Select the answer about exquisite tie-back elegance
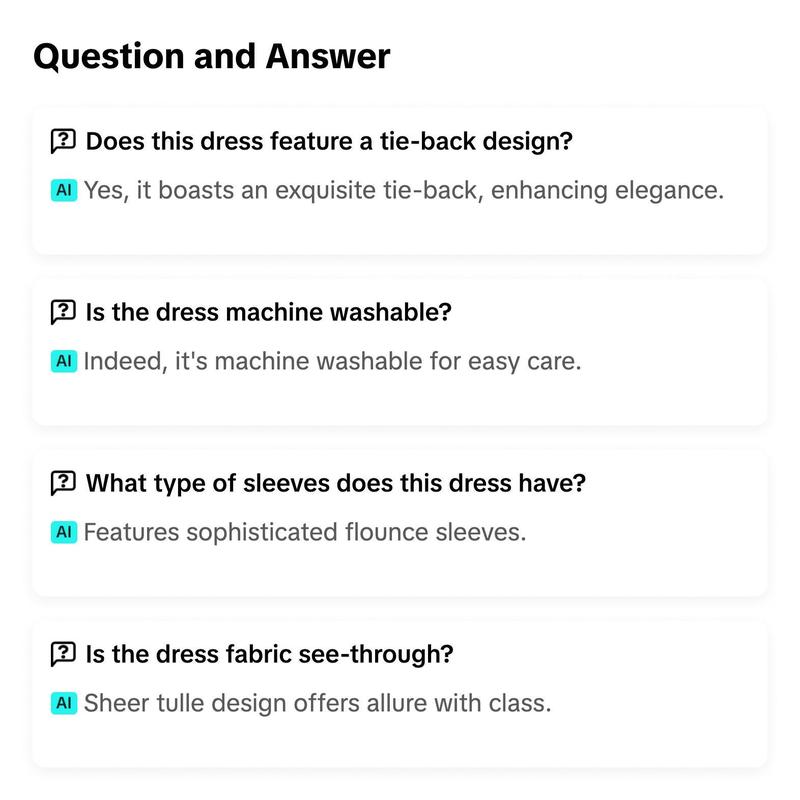The image size is (800, 800). (x=404, y=191)
